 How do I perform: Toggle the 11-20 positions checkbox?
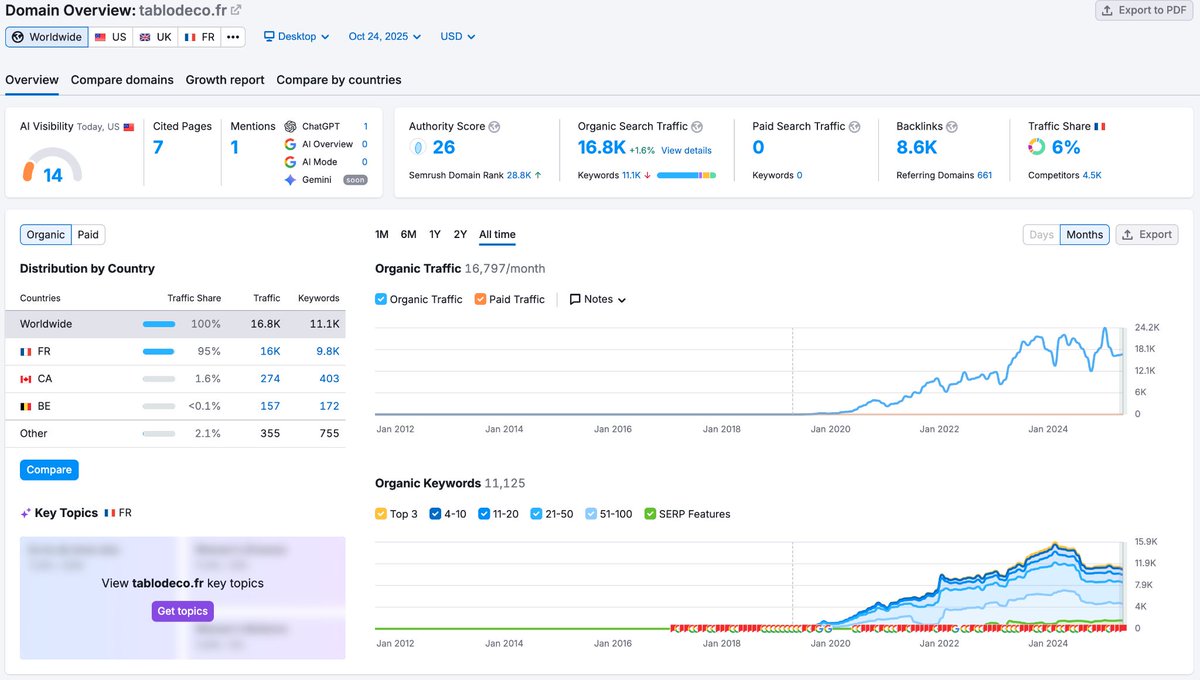(484, 514)
